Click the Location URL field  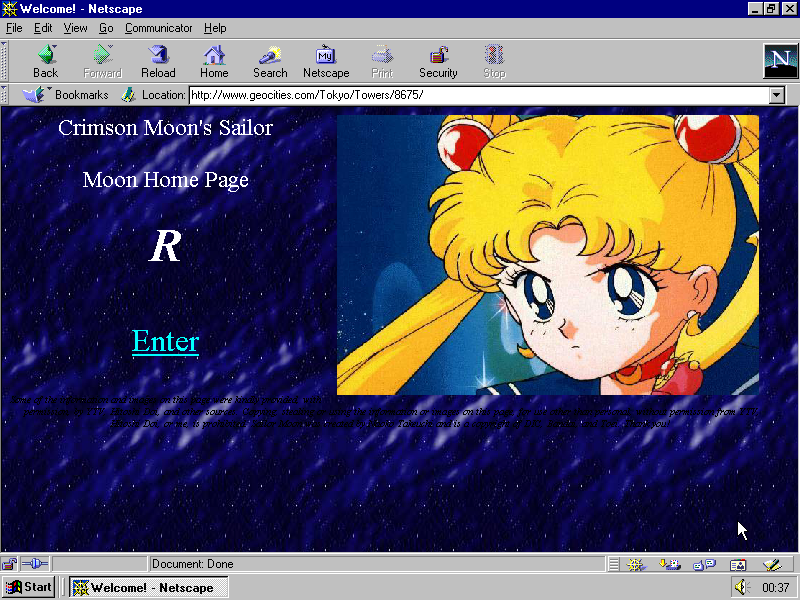(479, 95)
